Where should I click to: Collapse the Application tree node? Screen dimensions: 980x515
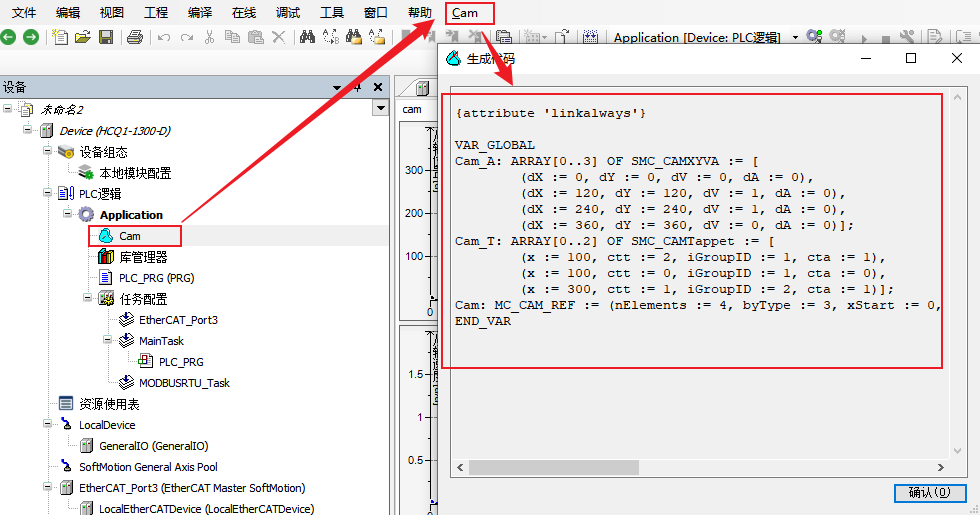pyautogui.click(x=69, y=215)
